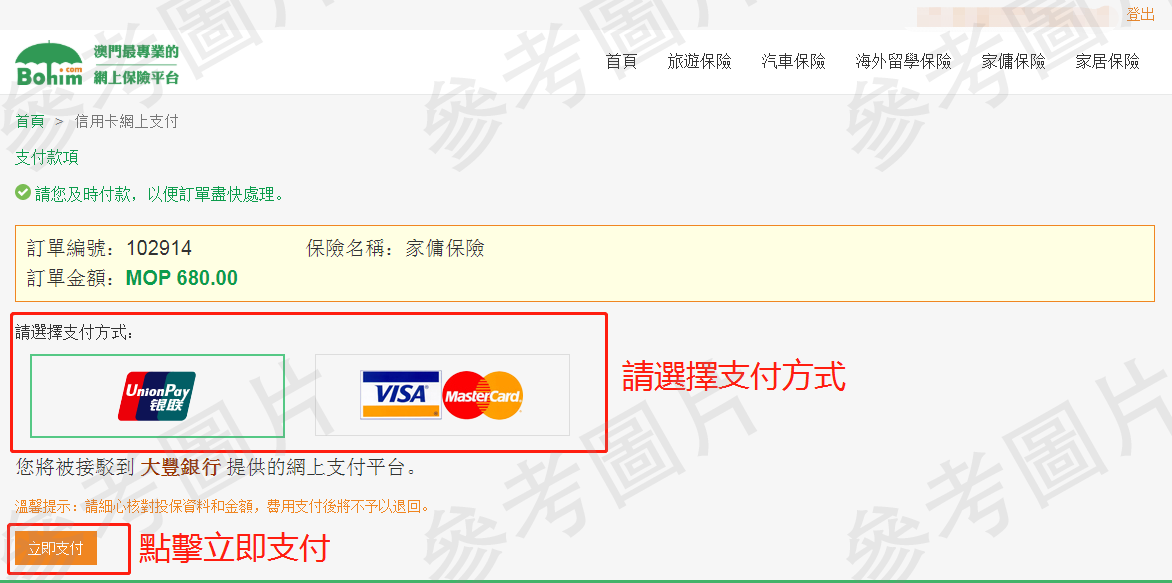Click the 登出 logout link

(1141, 14)
